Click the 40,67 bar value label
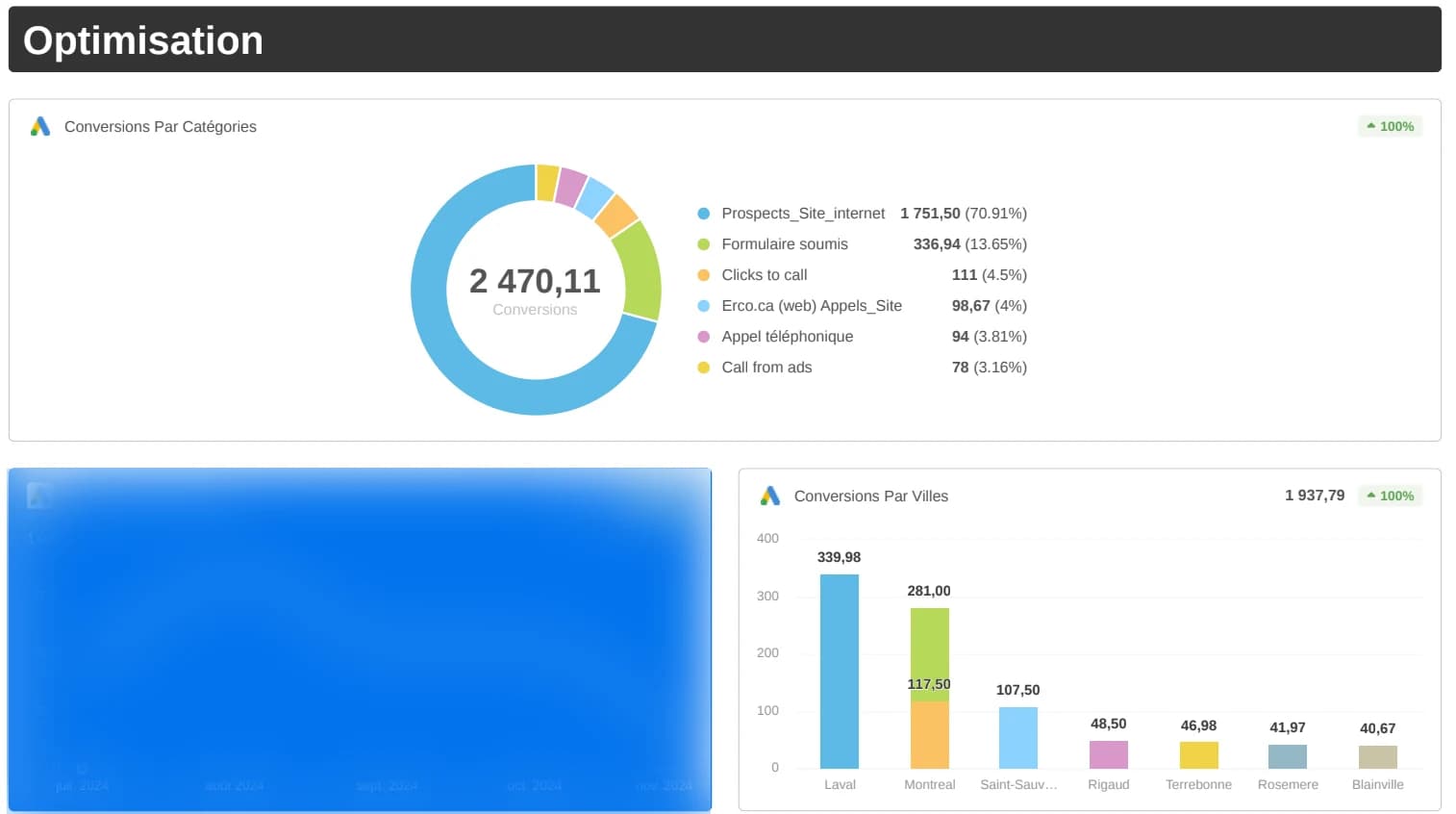 click(1378, 728)
